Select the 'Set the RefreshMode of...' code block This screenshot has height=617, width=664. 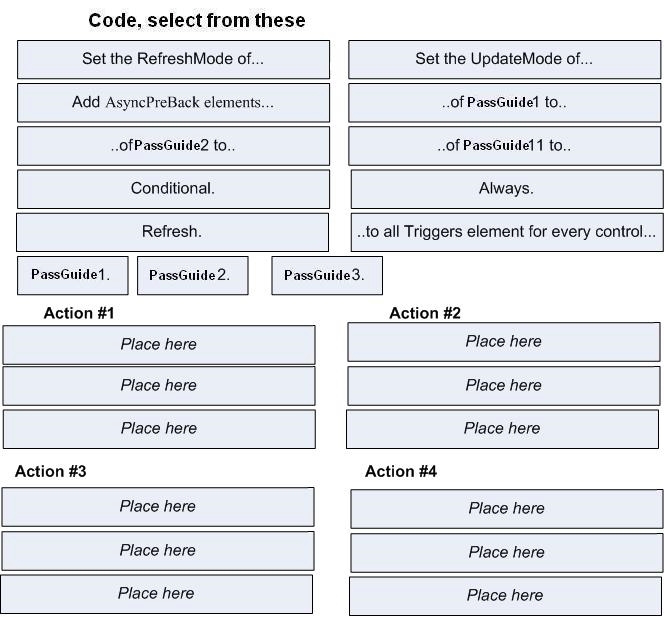pos(173,59)
